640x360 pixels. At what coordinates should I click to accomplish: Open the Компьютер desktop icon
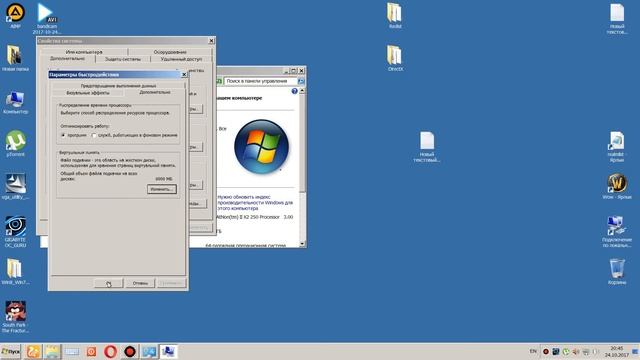tap(15, 102)
